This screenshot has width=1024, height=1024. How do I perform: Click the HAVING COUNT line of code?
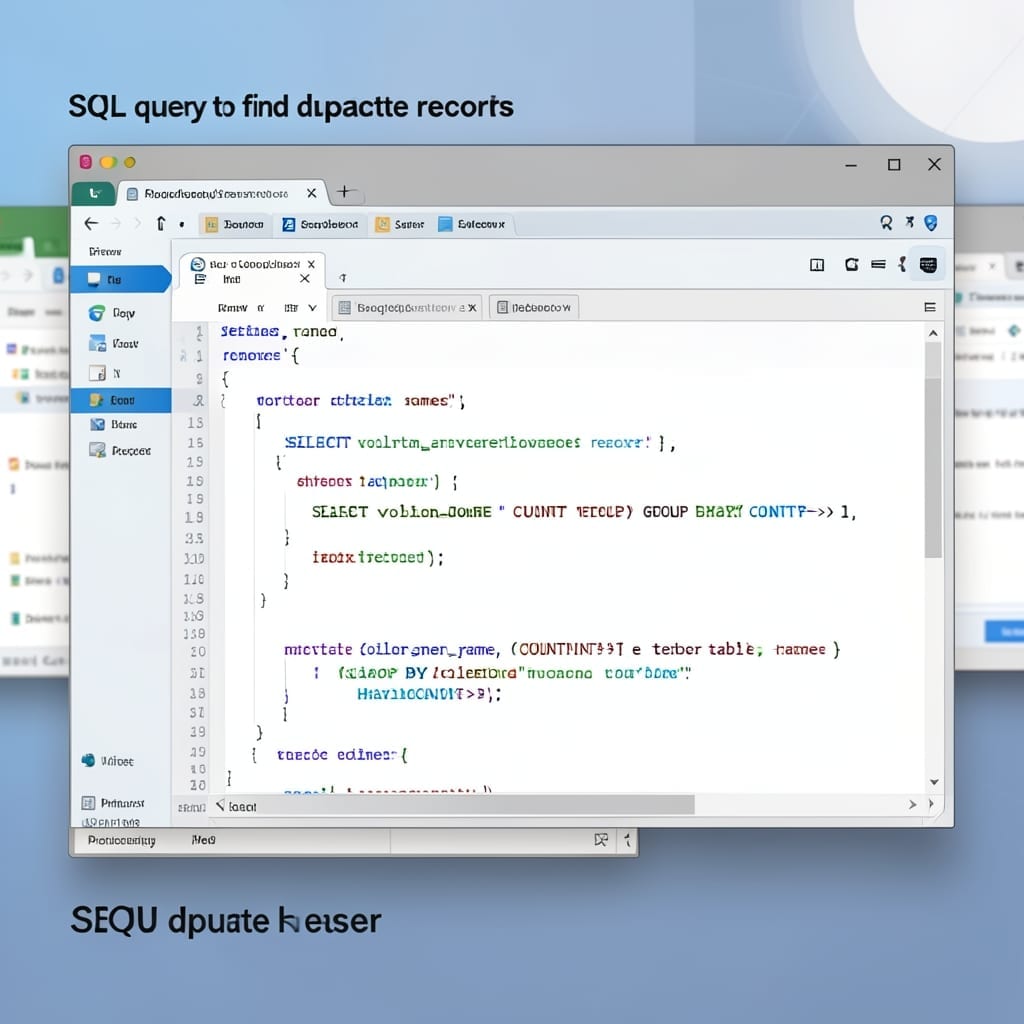point(429,694)
